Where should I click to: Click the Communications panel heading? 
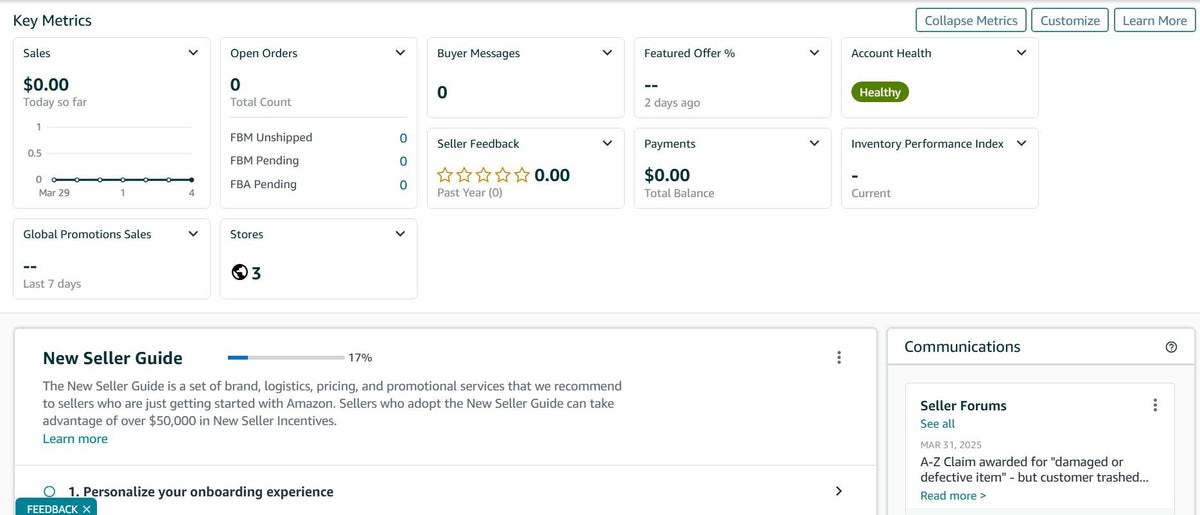click(x=962, y=347)
